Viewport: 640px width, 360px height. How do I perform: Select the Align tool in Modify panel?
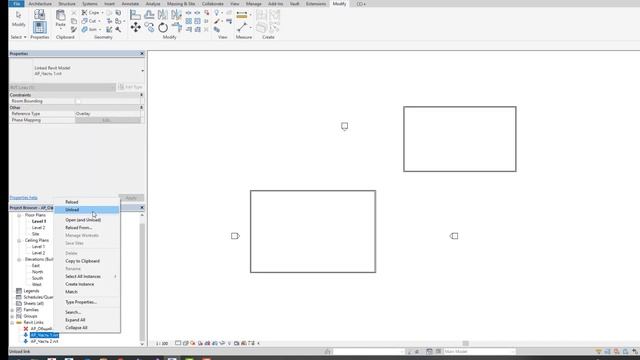(x=135, y=15)
